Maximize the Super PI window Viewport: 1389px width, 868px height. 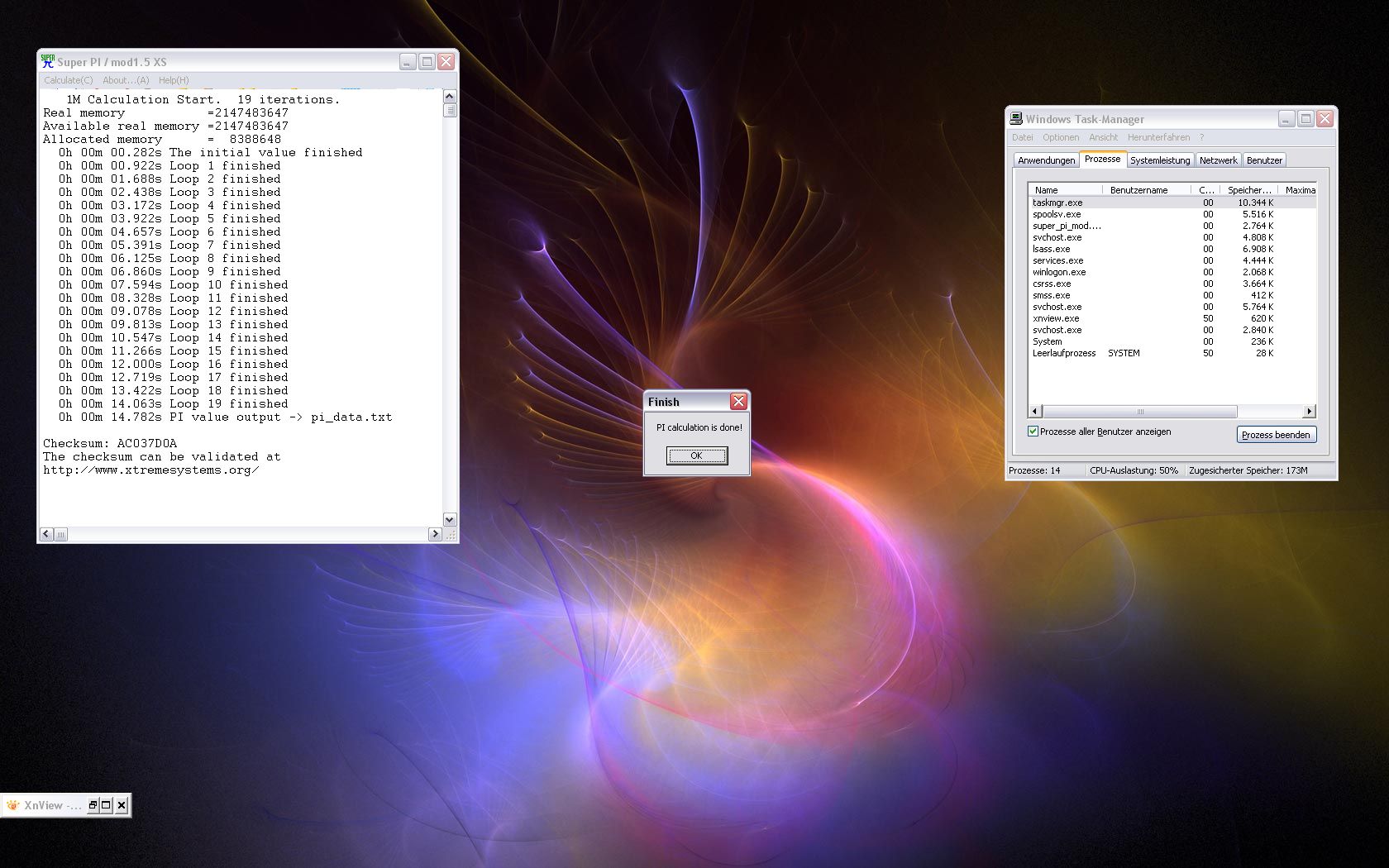[x=427, y=62]
